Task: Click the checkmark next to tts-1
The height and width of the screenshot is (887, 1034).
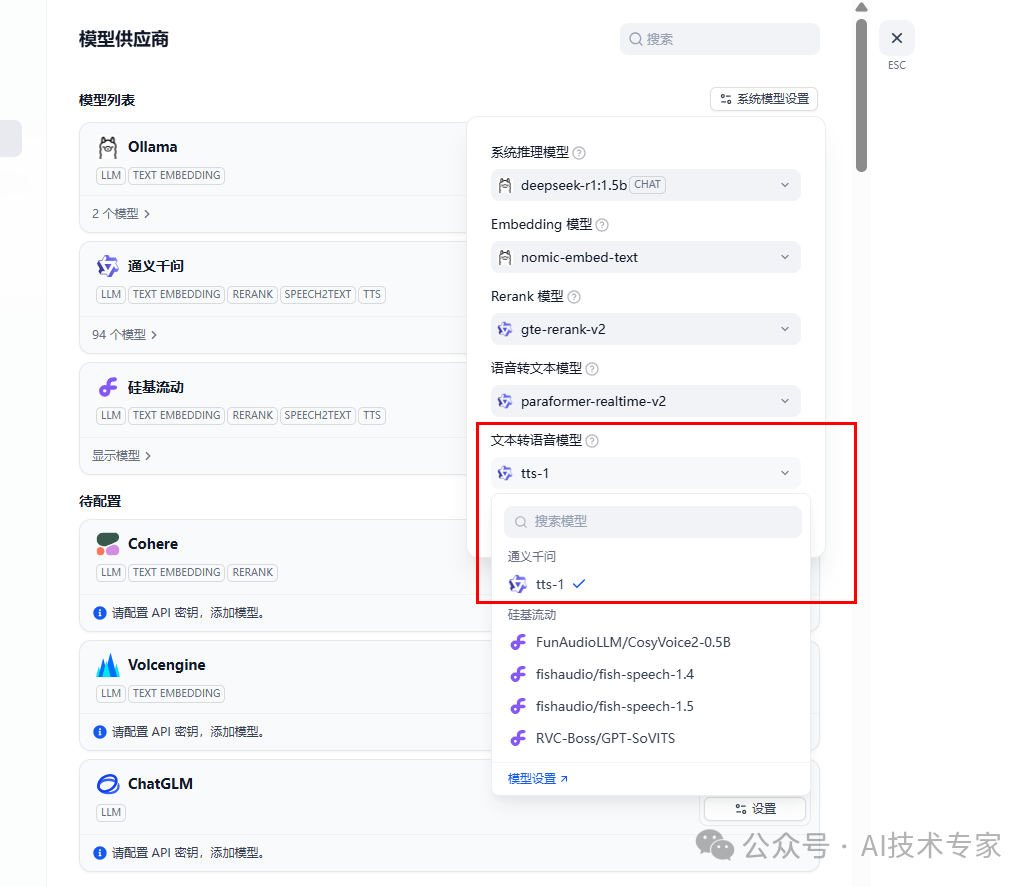Action: point(579,584)
